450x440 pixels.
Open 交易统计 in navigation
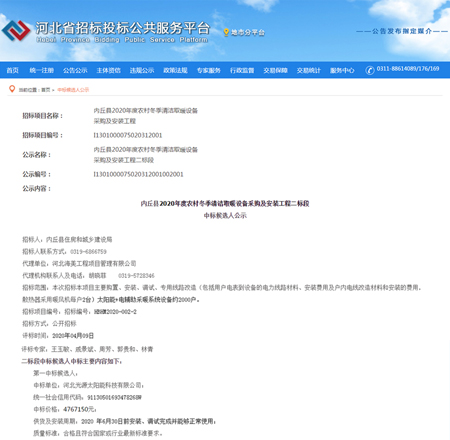point(309,70)
